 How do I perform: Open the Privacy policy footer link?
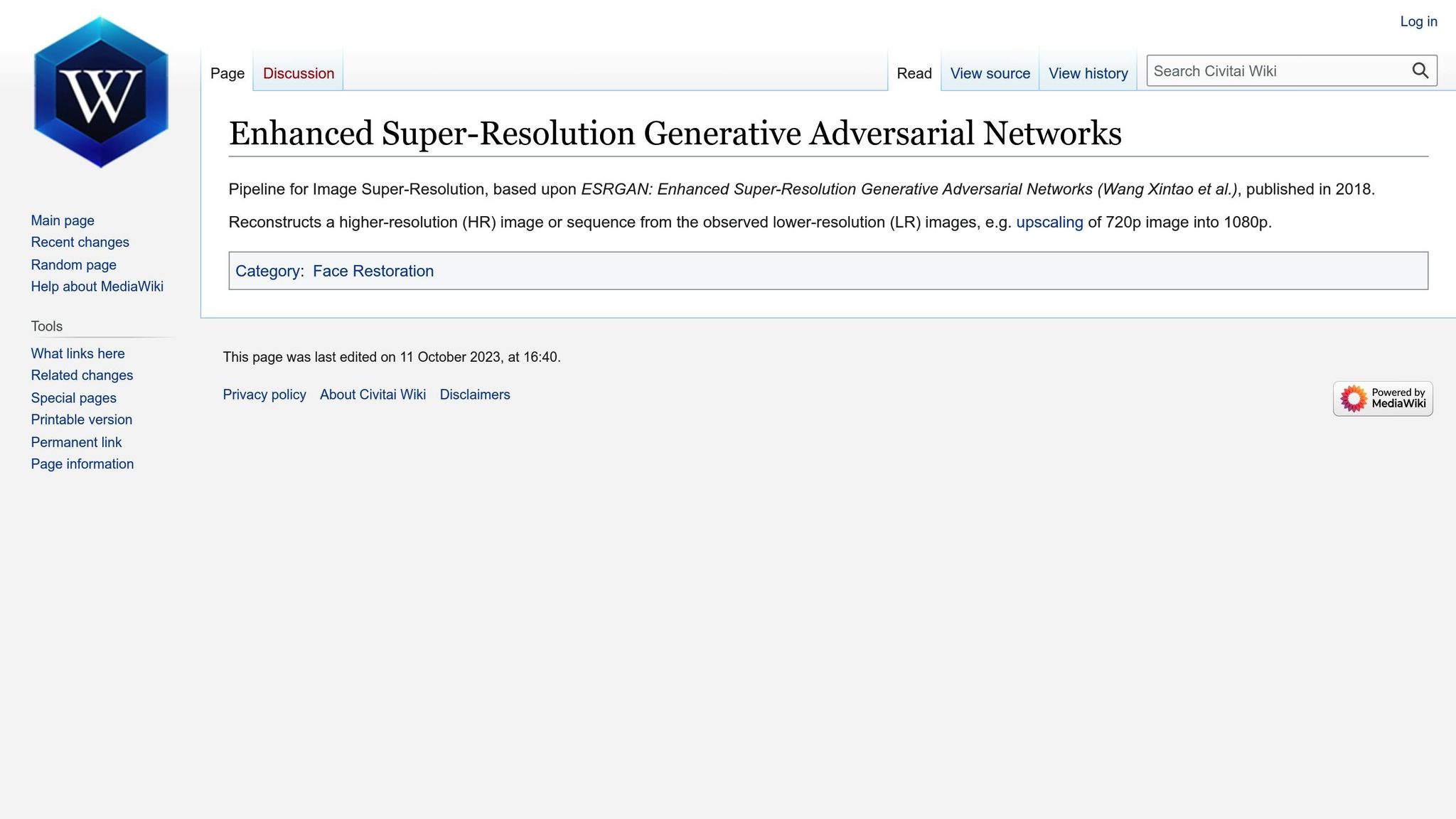(264, 395)
